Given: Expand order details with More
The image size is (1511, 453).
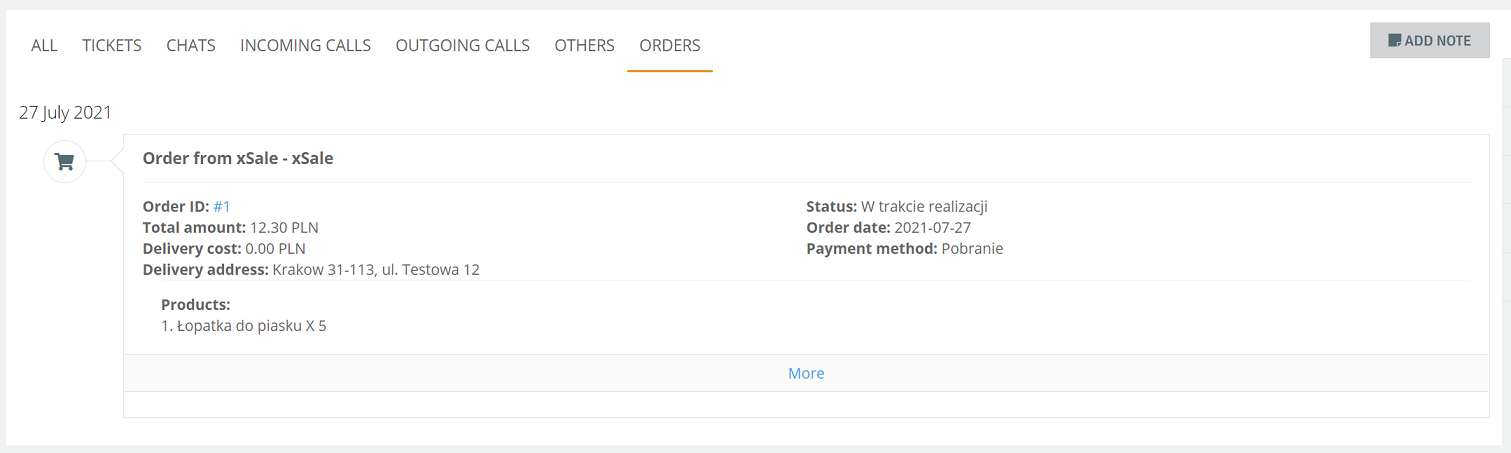Looking at the screenshot, I should tap(806, 373).
